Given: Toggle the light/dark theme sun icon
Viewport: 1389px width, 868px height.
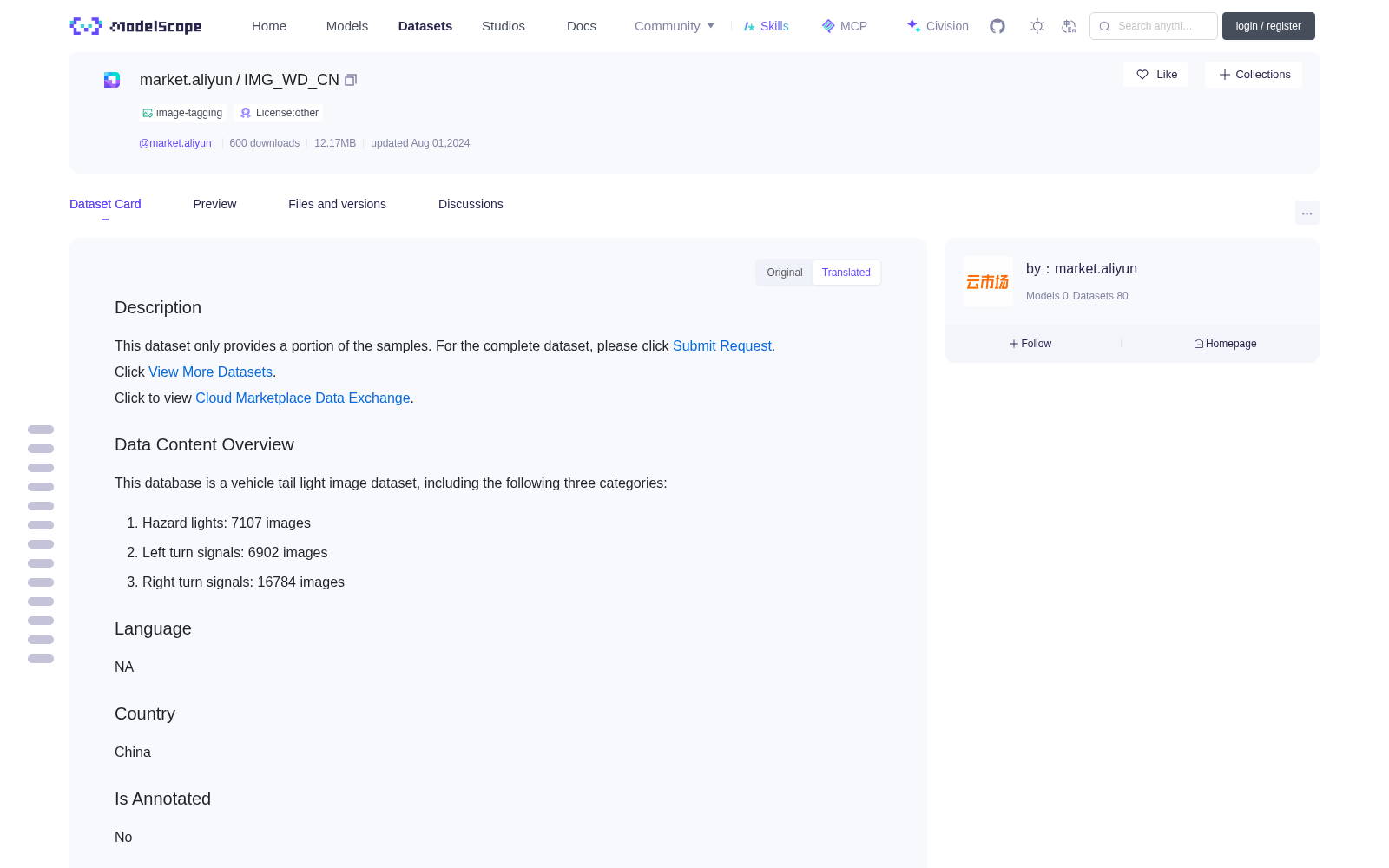Looking at the screenshot, I should (x=1037, y=26).
